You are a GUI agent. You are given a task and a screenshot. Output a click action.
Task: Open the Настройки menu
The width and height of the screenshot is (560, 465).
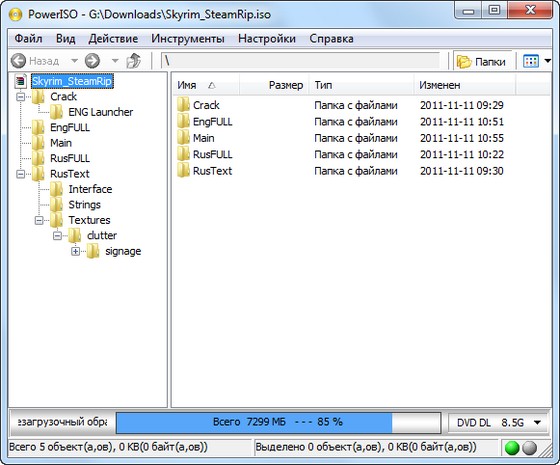[267, 39]
